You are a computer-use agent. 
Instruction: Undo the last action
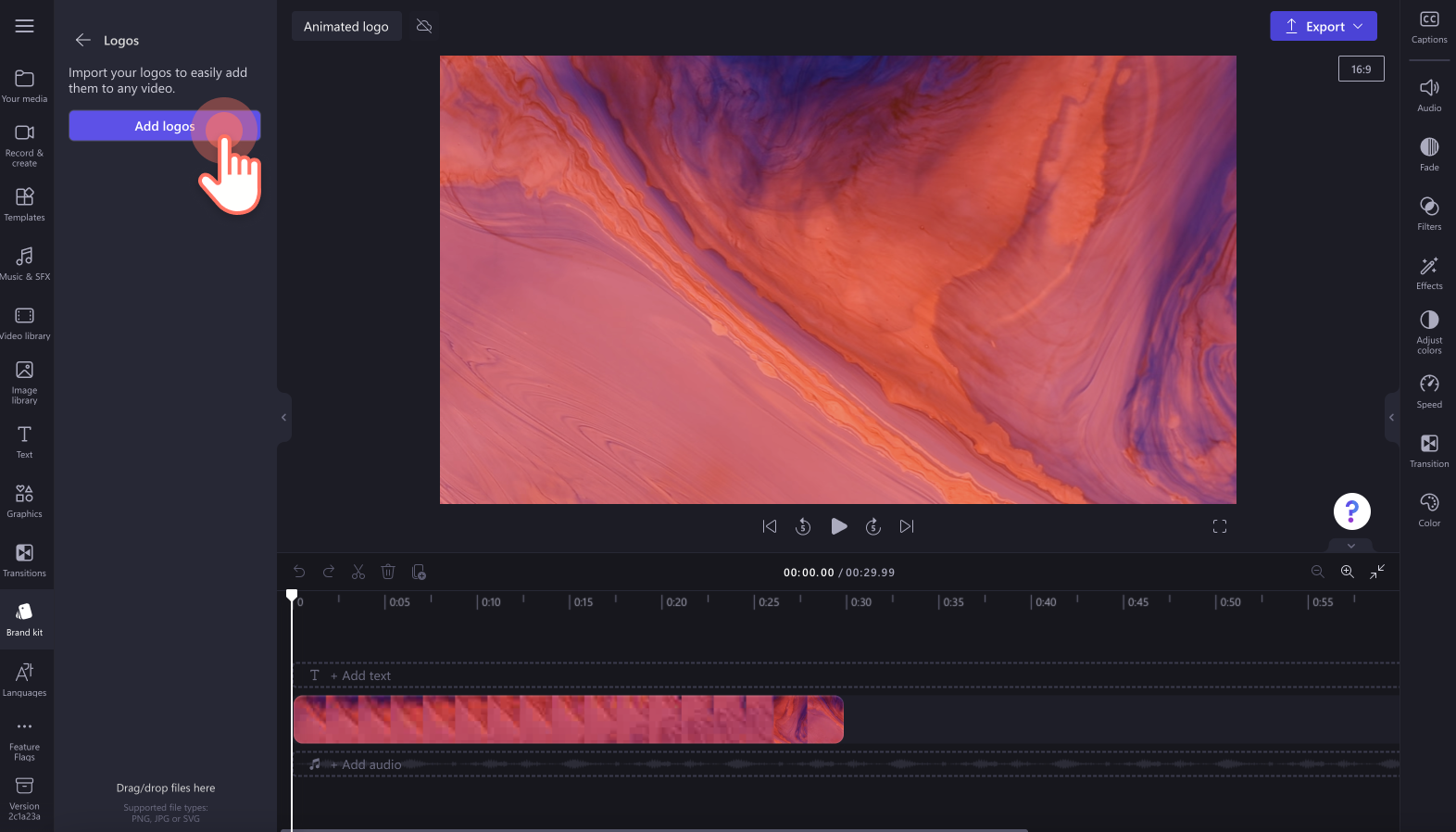tap(299, 572)
